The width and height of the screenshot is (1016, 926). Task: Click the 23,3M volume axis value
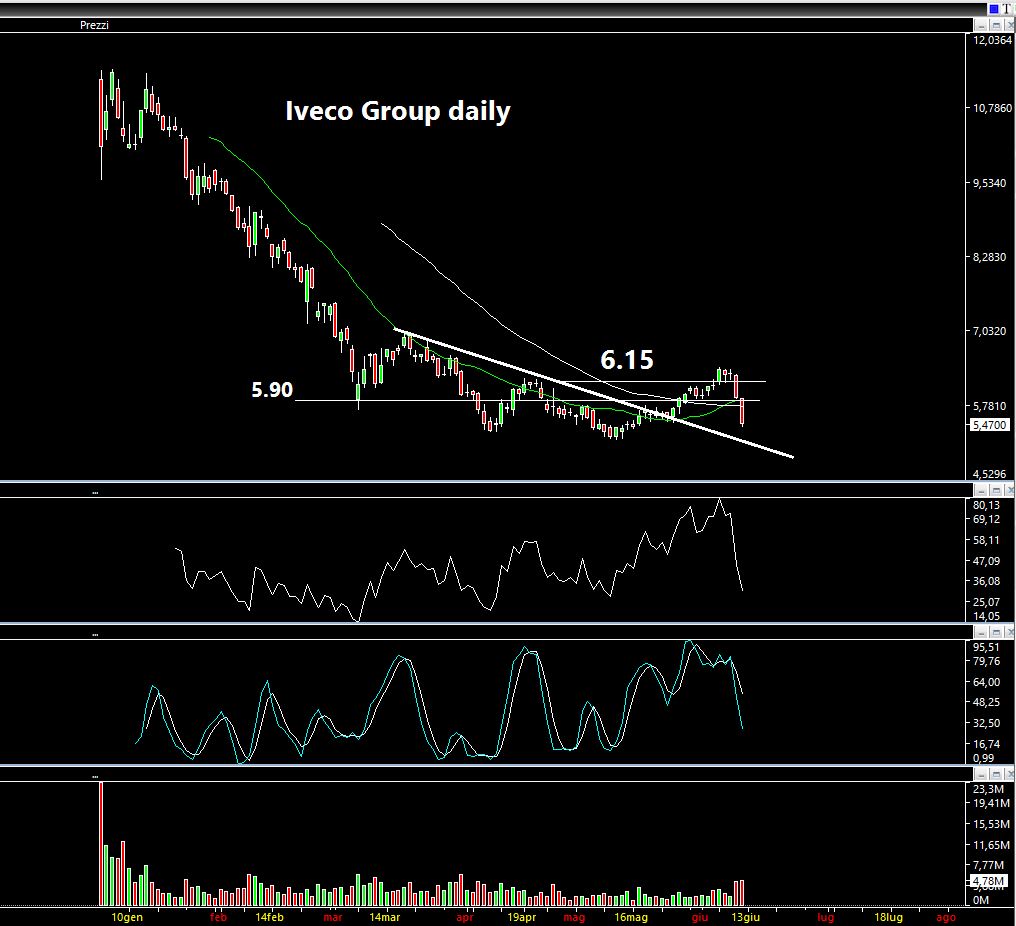pyautogui.click(x=989, y=789)
